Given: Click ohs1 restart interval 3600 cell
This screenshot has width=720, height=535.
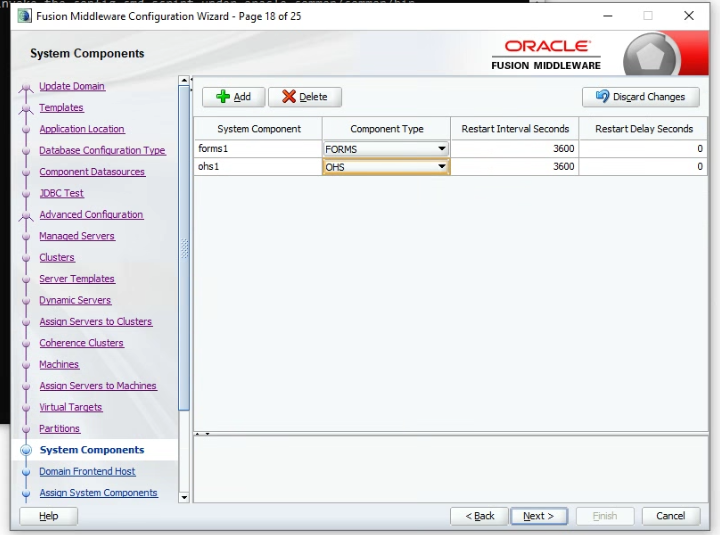Looking at the screenshot, I should 515,166.
